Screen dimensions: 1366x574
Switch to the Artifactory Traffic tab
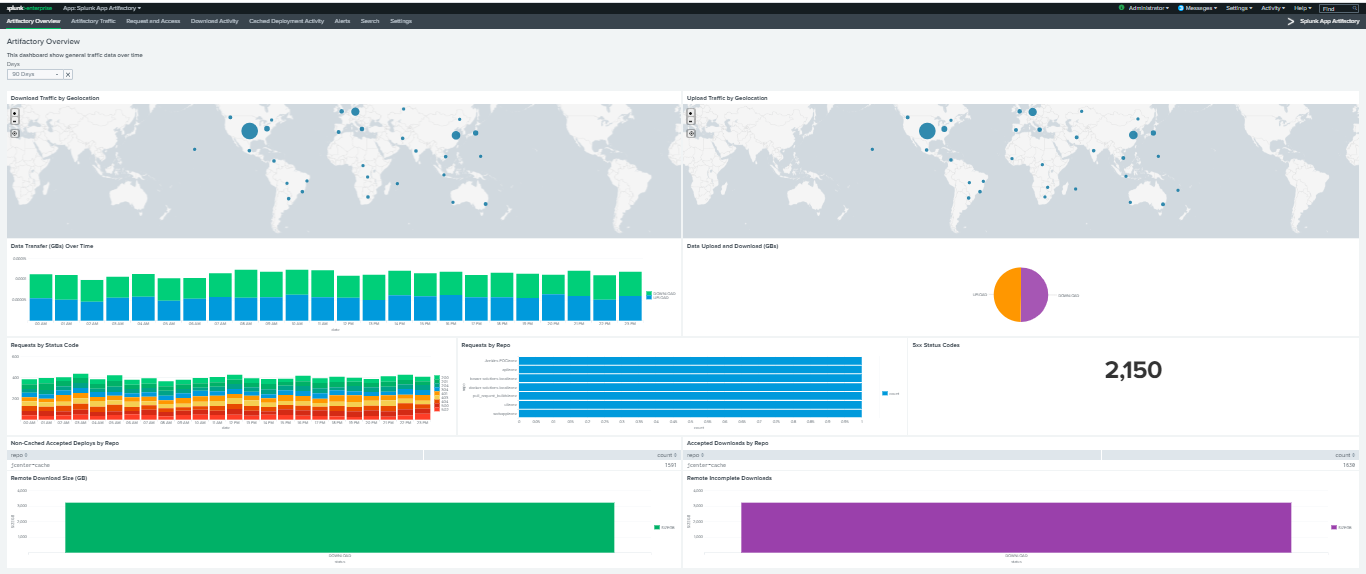point(93,21)
